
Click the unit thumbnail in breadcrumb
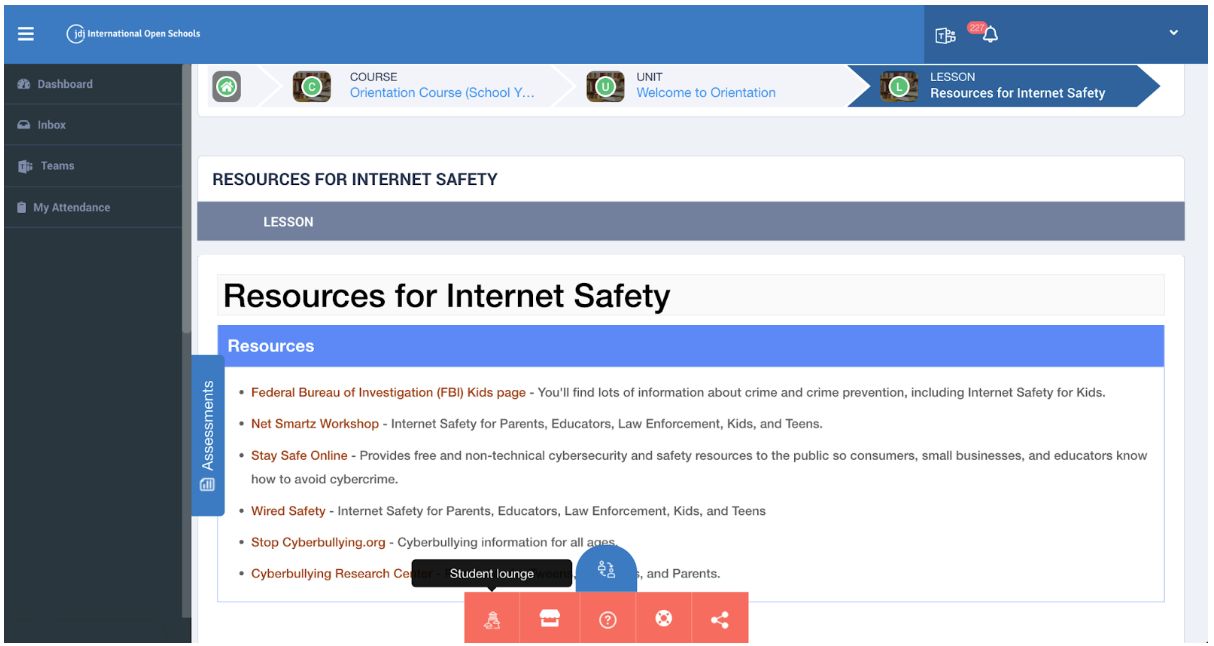[605, 87]
